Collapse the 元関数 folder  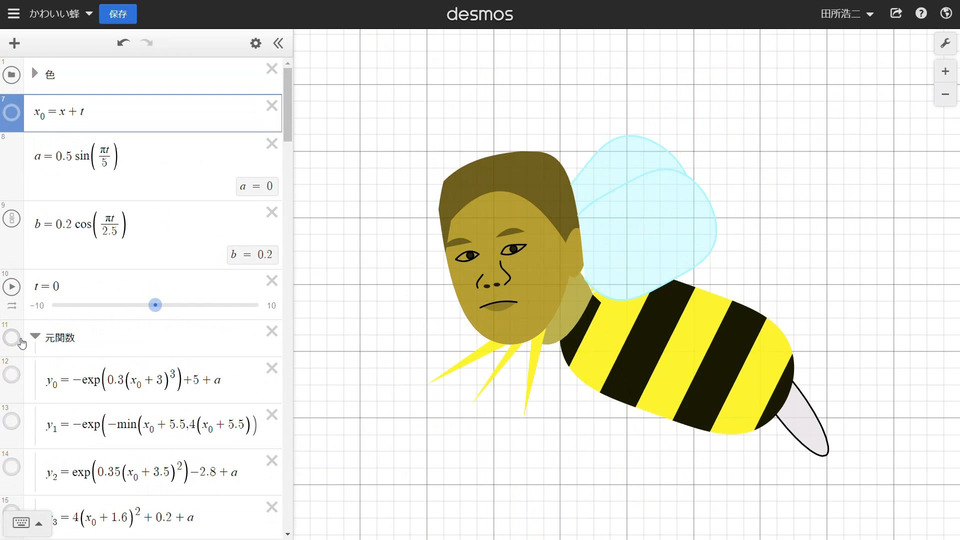(x=36, y=336)
